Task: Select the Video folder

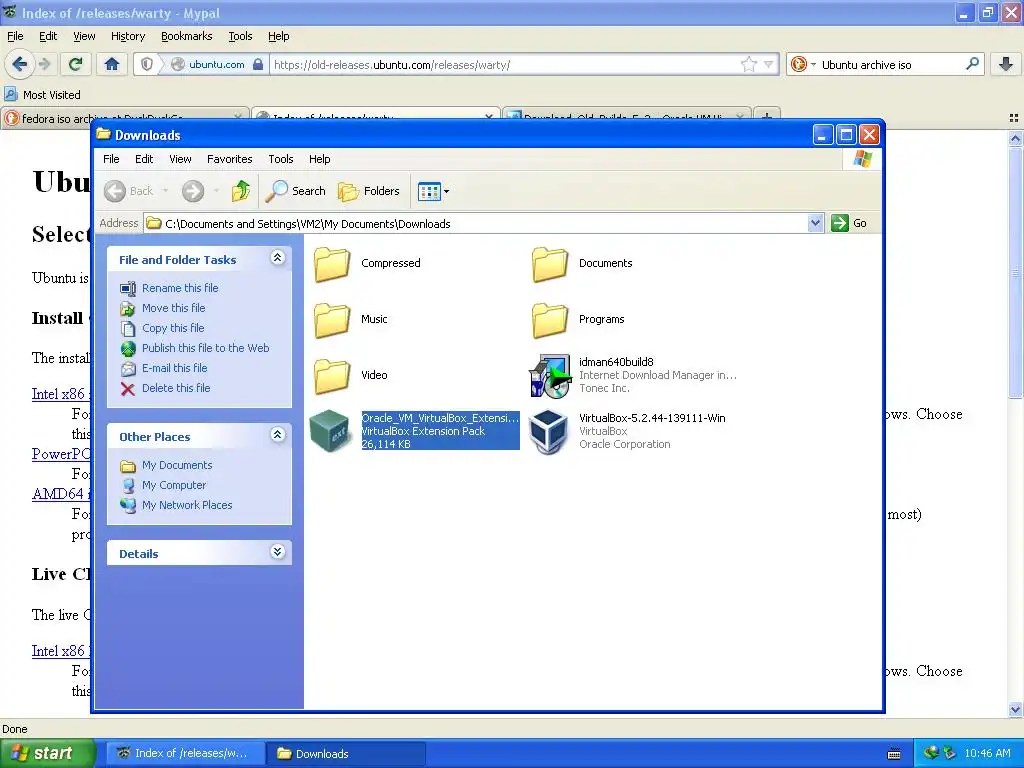Action: click(x=351, y=376)
